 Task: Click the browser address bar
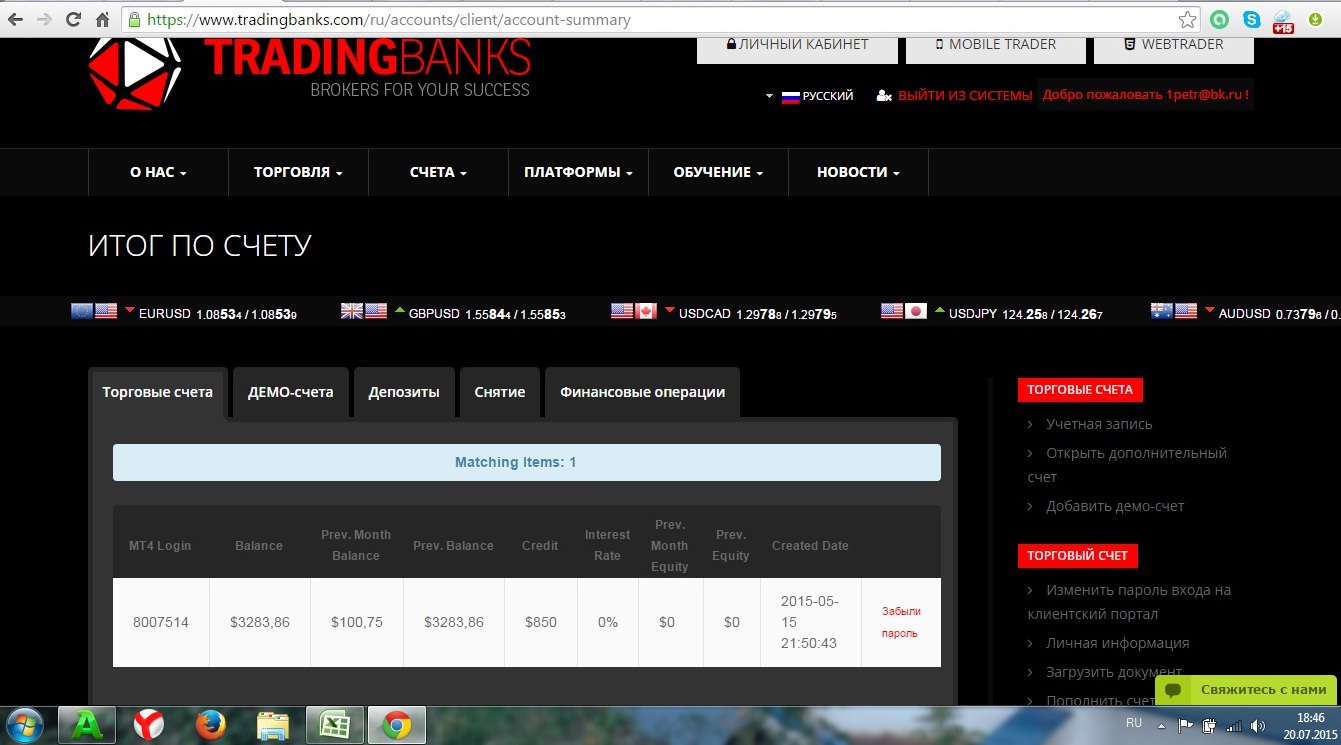click(640, 19)
